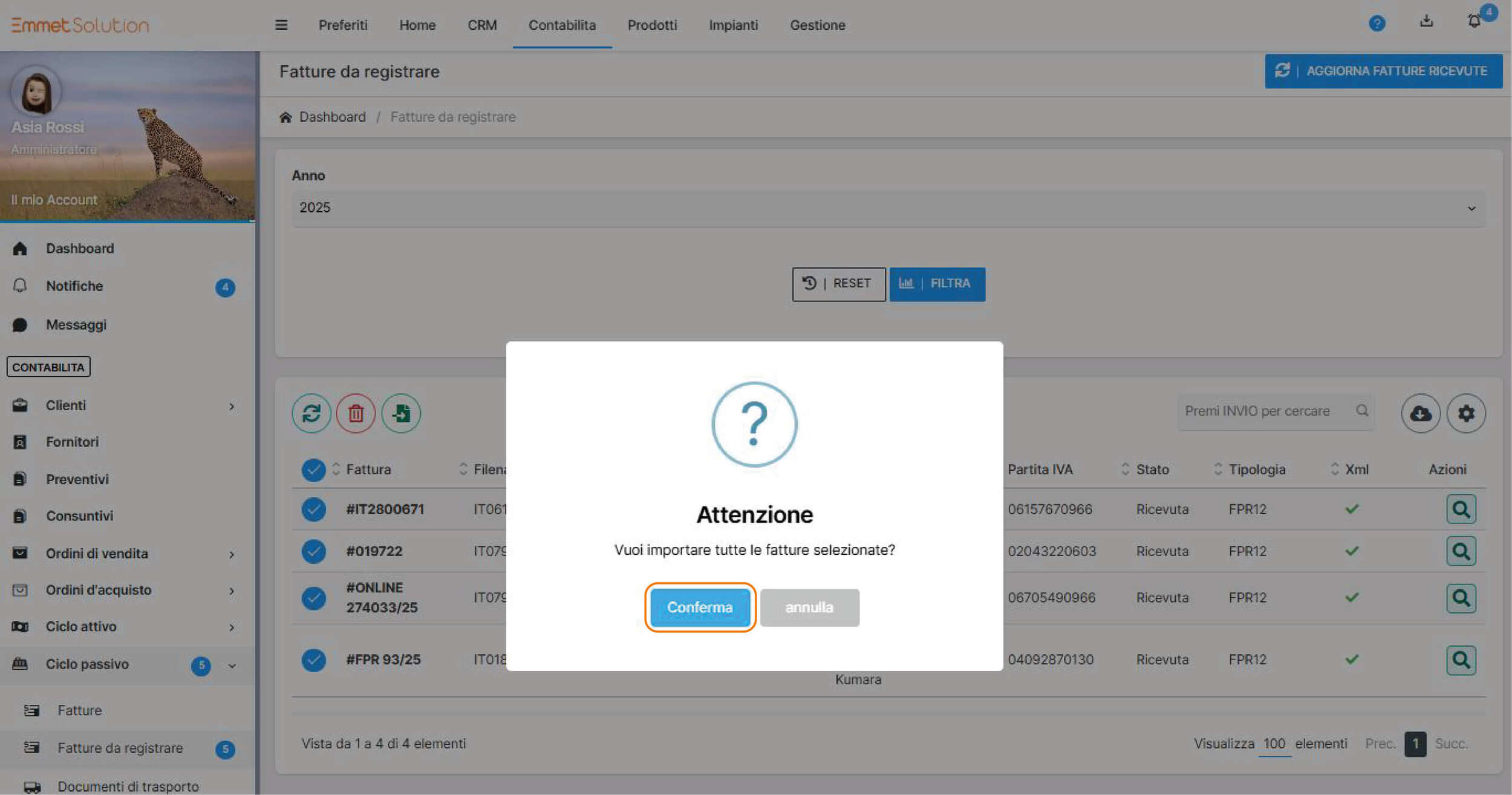
Task: Click the circular refresh table icon
Action: point(311,413)
